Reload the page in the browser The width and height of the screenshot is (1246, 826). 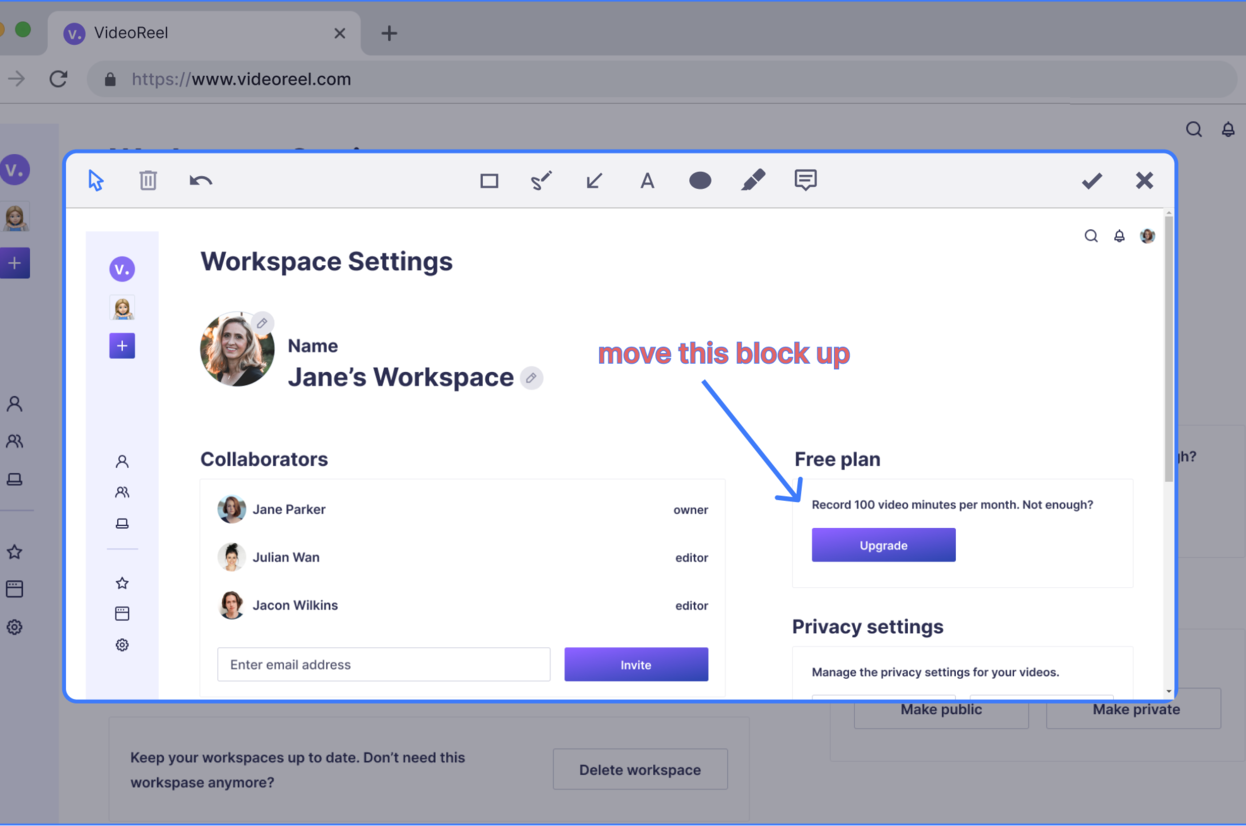tap(59, 79)
